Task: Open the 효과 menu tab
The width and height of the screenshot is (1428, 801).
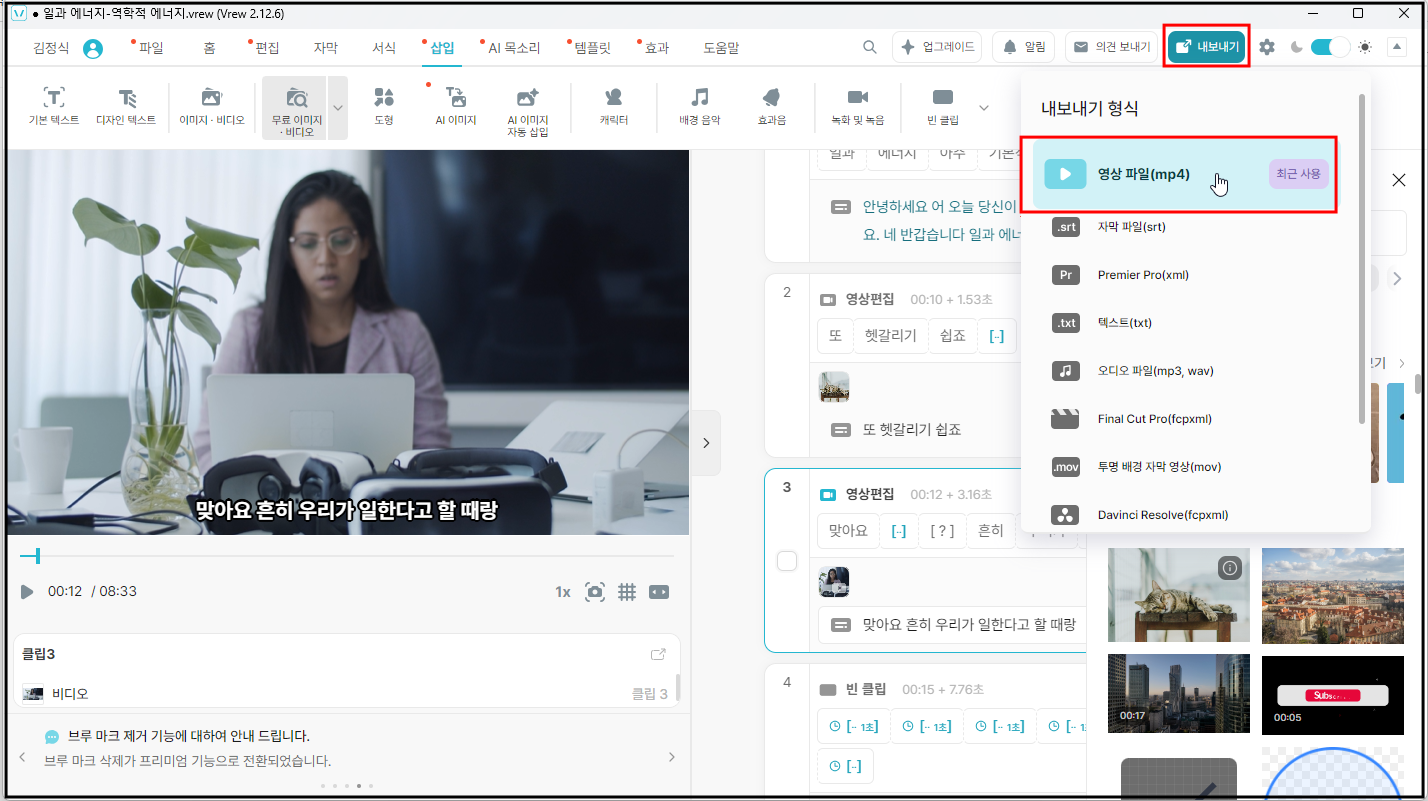Action: pyautogui.click(x=656, y=48)
